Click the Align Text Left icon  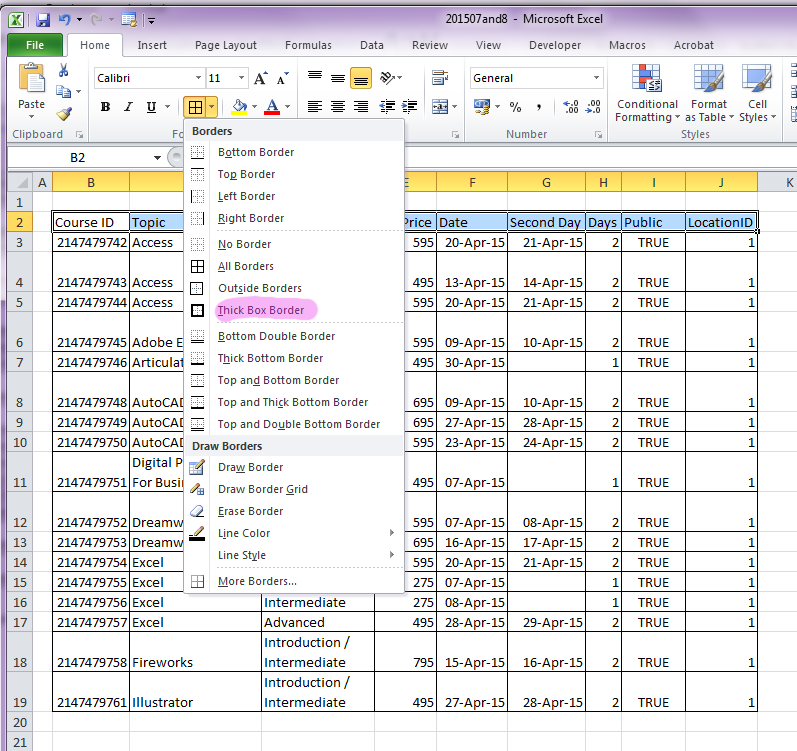coord(315,107)
